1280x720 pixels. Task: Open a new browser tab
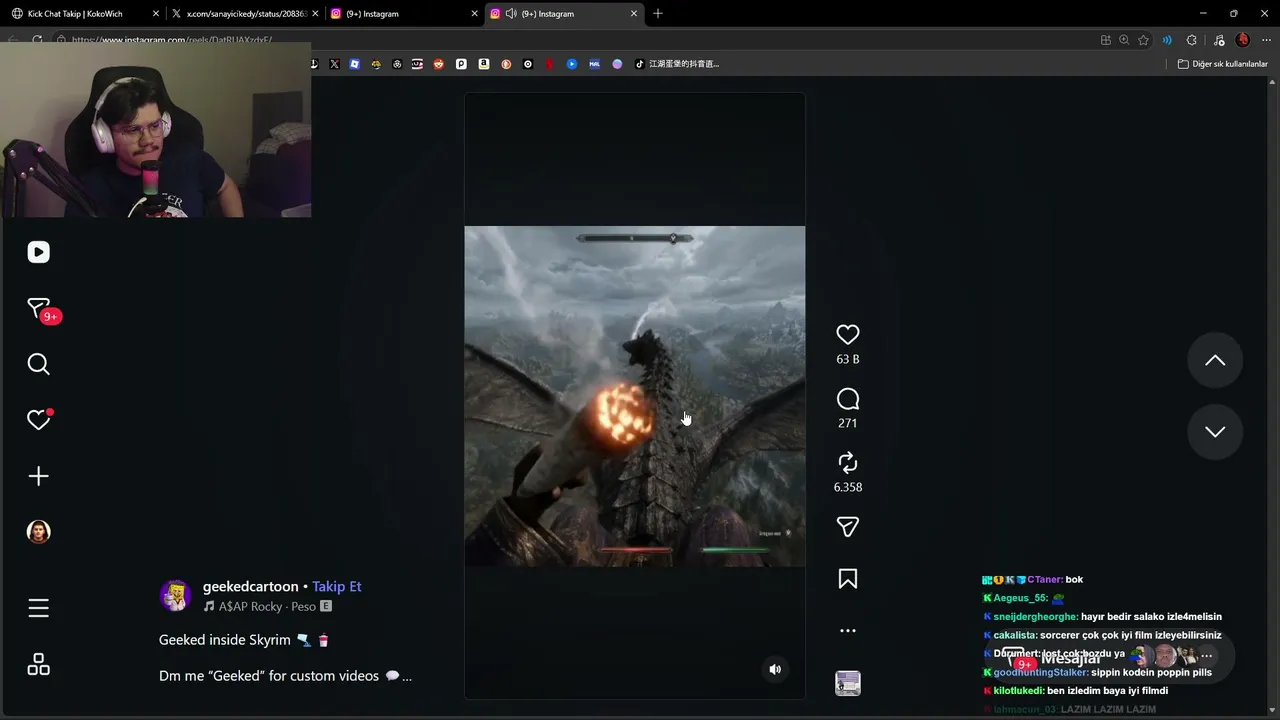(658, 14)
